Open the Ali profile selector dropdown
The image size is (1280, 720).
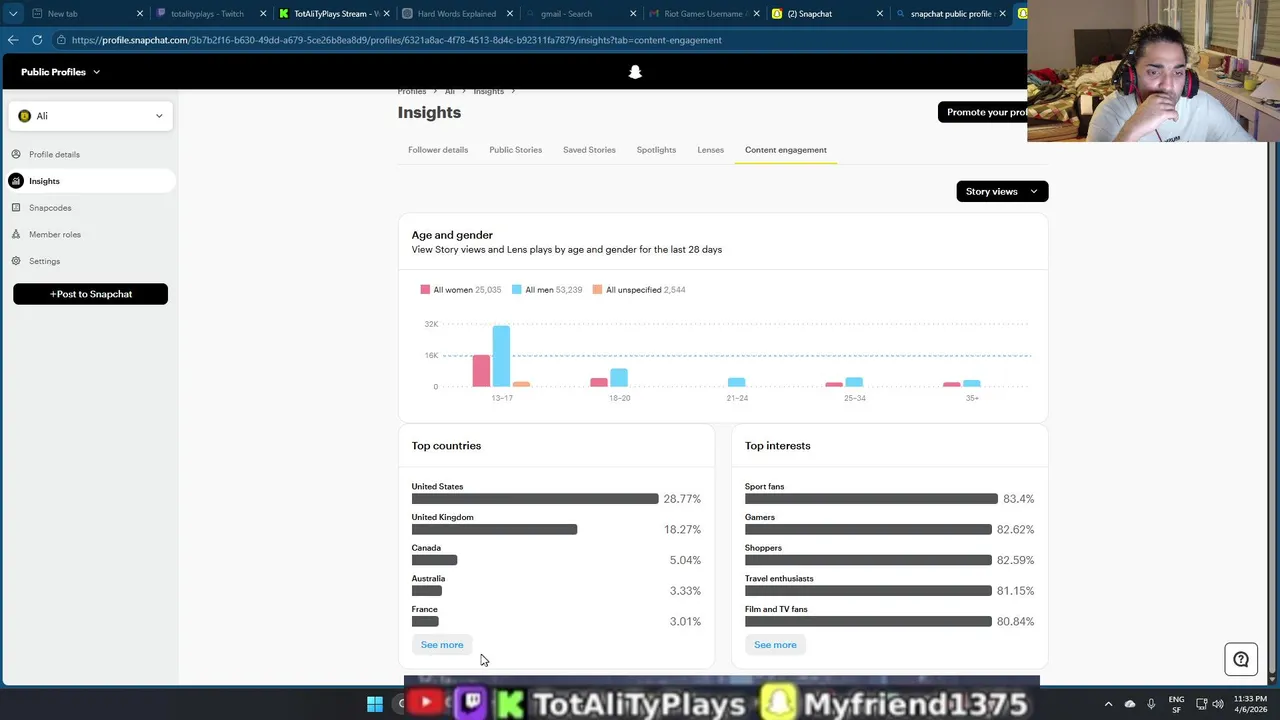[x=91, y=116]
